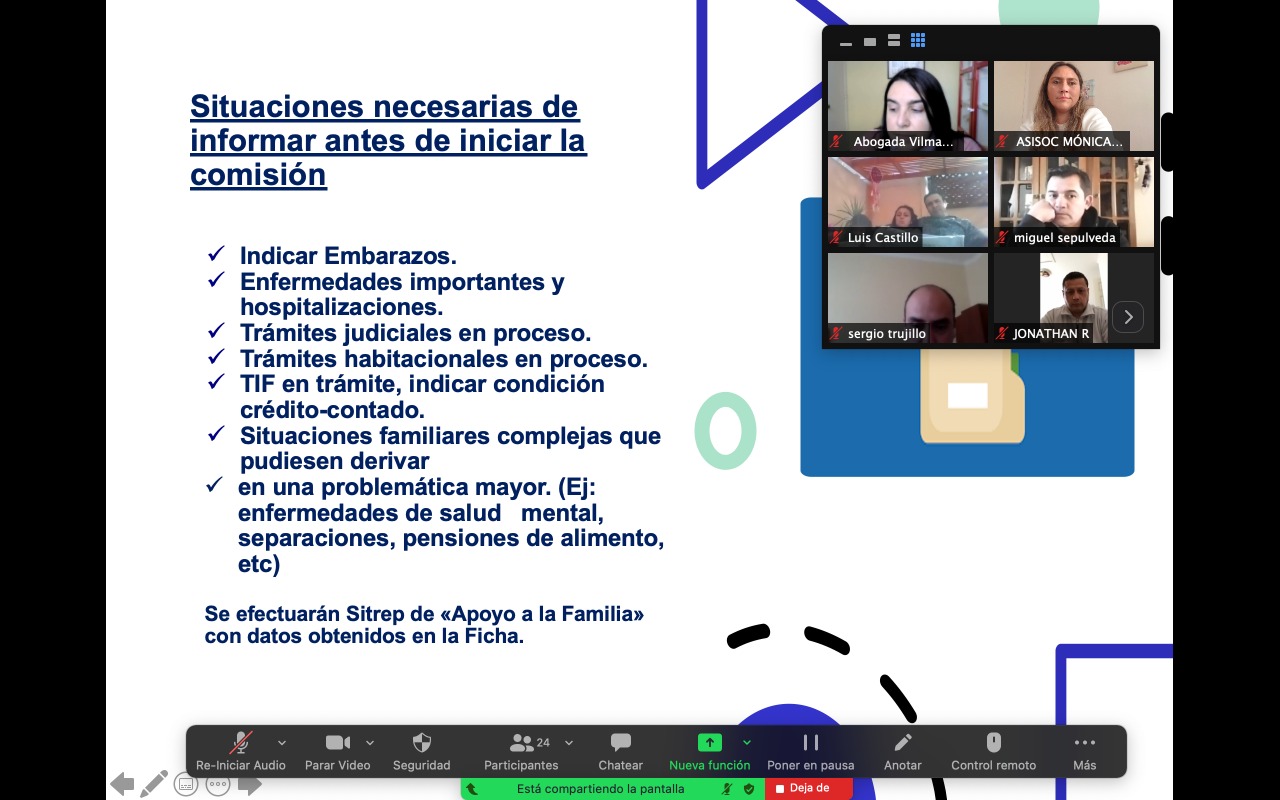The height and width of the screenshot is (800, 1280).
Task: Select sergio trujillo video thumbnail
Action: [x=908, y=297]
